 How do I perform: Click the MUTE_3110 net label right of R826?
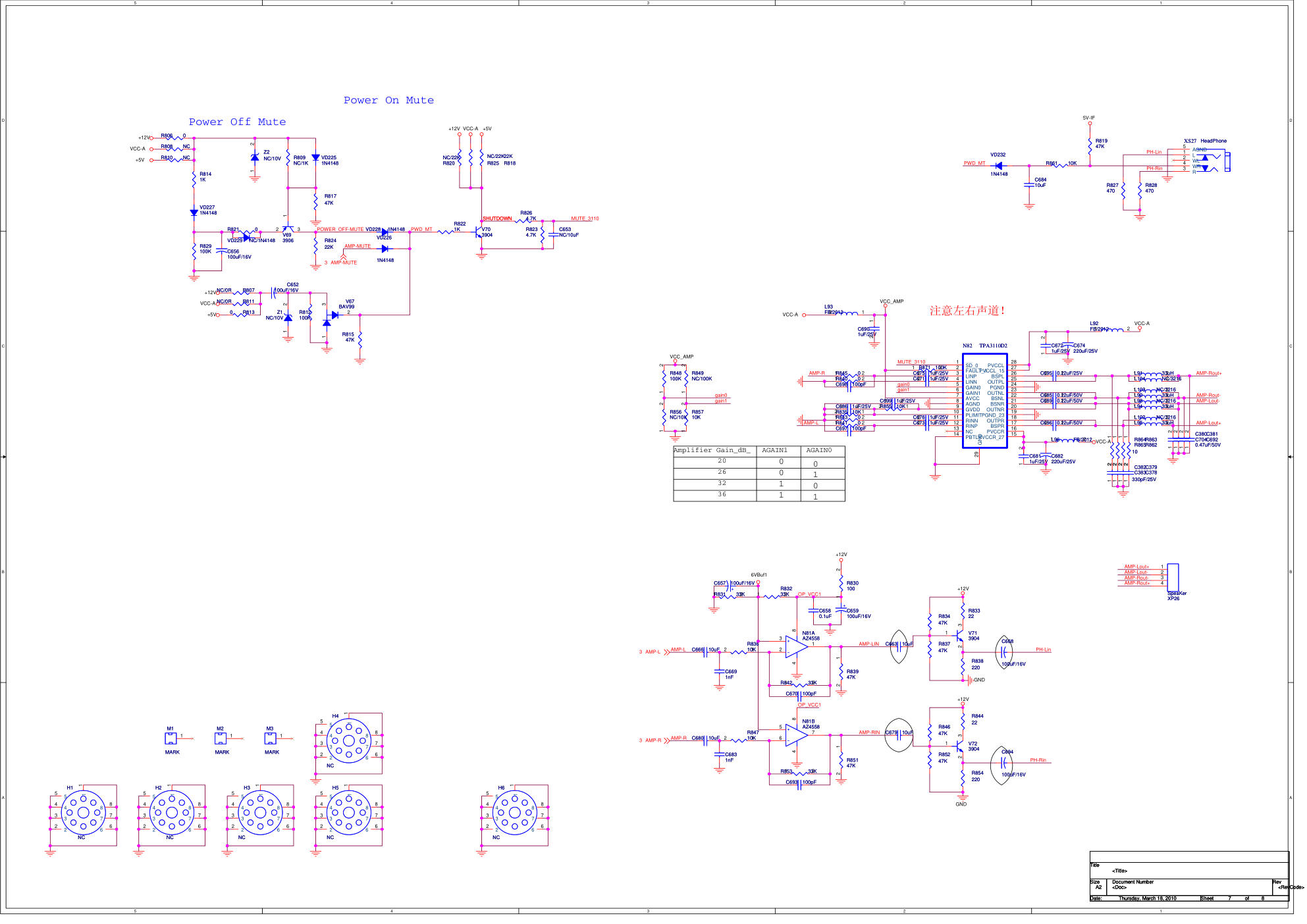pos(585,218)
